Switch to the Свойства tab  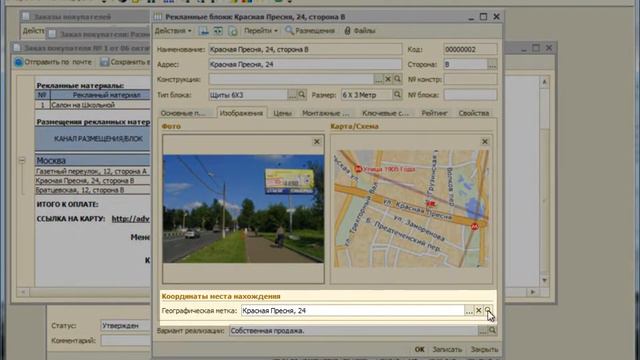click(x=473, y=113)
